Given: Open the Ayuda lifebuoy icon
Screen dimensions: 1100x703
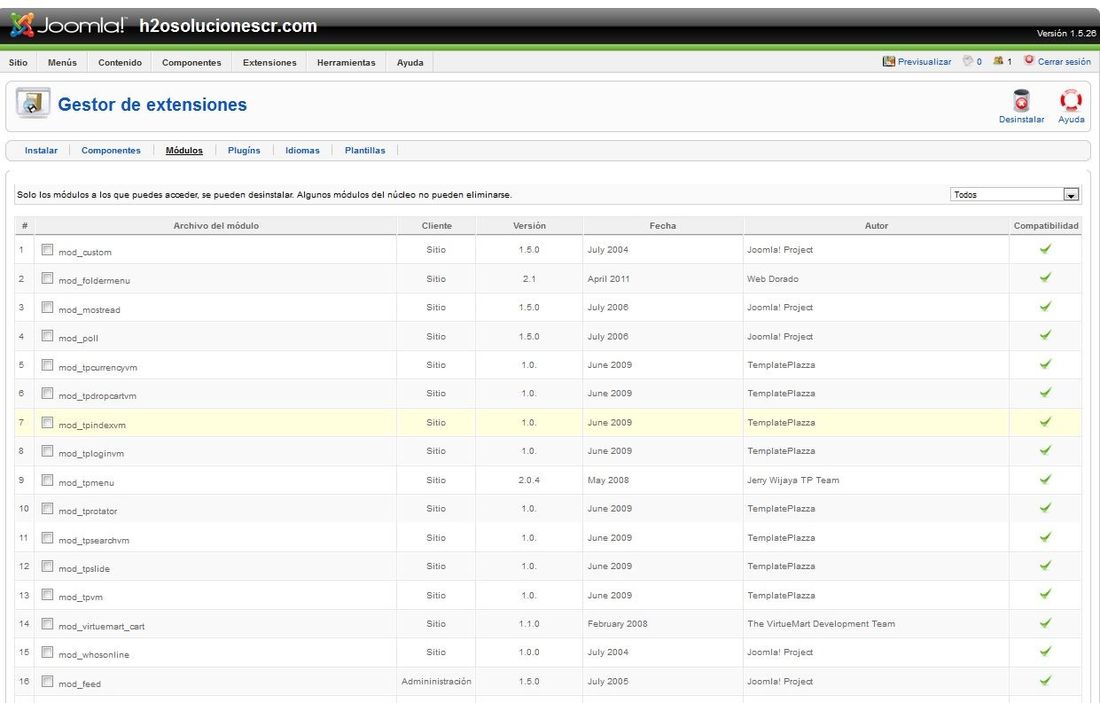Looking at the screenshot, I should pyautogui.click(x=1071, y=100).
